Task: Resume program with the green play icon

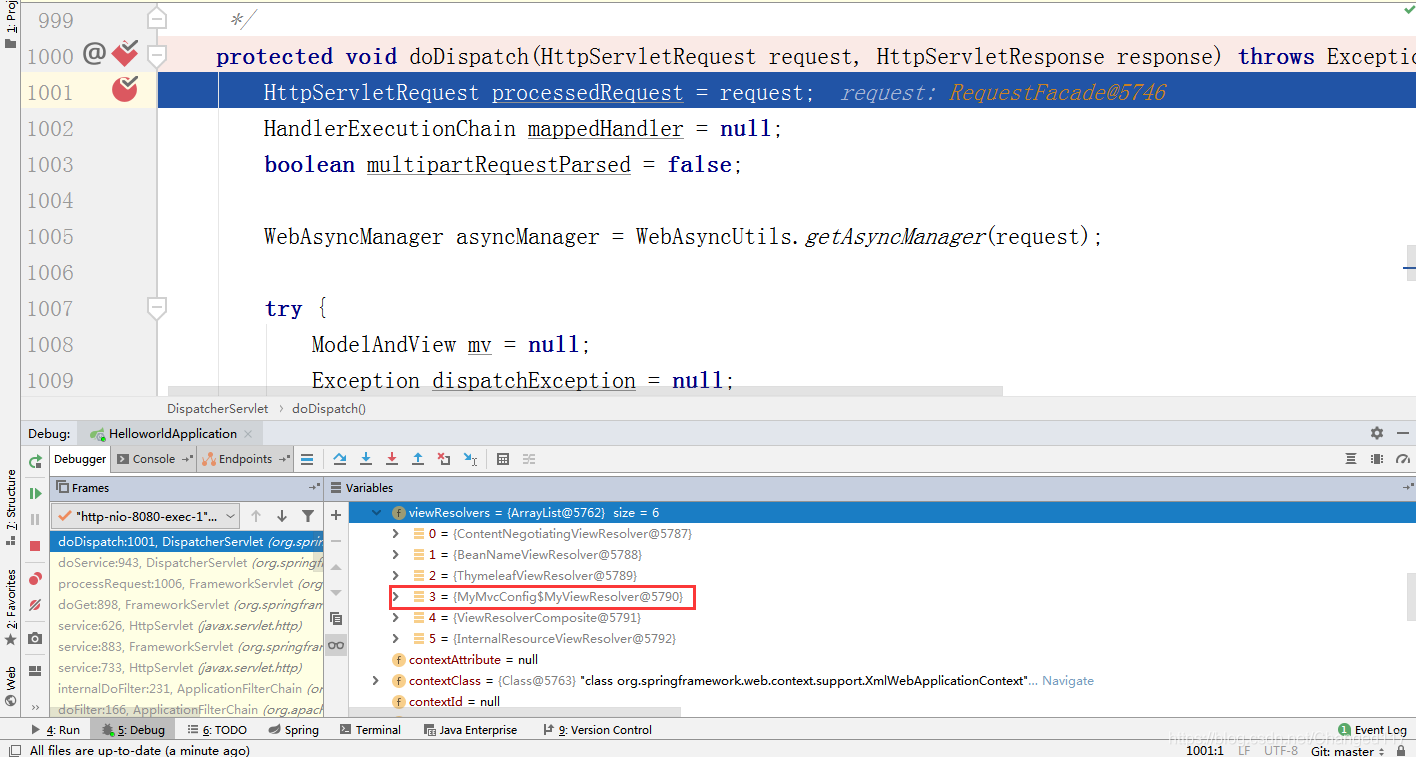Action: point(35,493)
